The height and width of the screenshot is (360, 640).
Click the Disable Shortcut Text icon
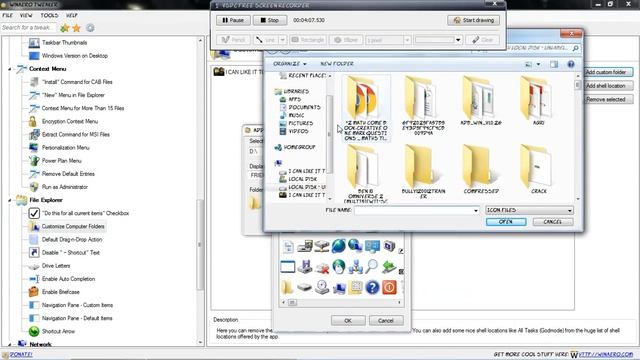tap(34, 253)
